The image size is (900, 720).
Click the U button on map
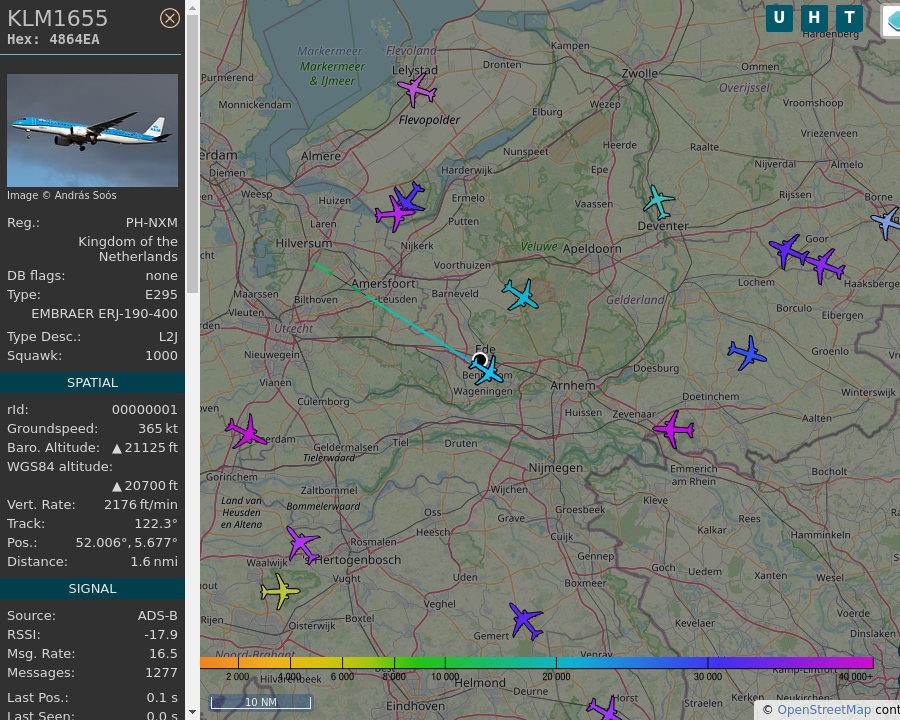tap(779, 18)
